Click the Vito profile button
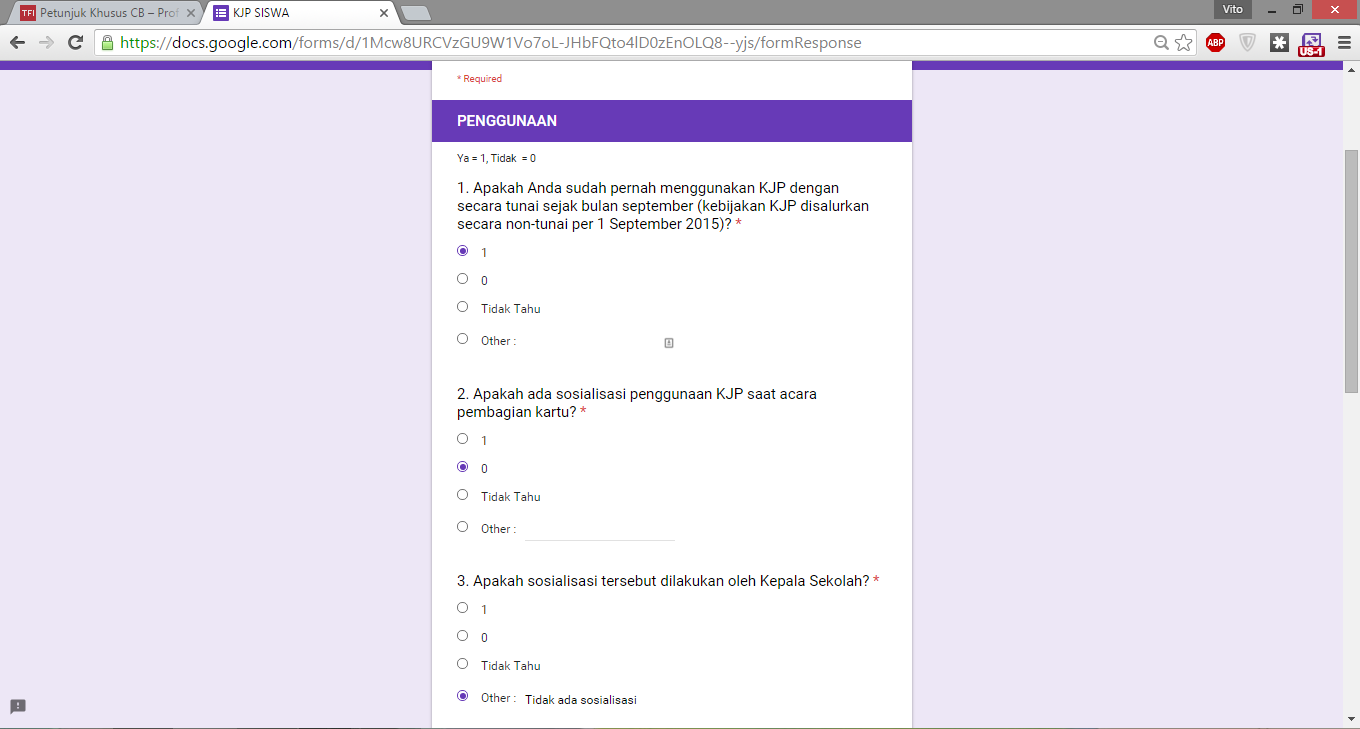The image size is (1360, 729). [x=1231, y=9]
